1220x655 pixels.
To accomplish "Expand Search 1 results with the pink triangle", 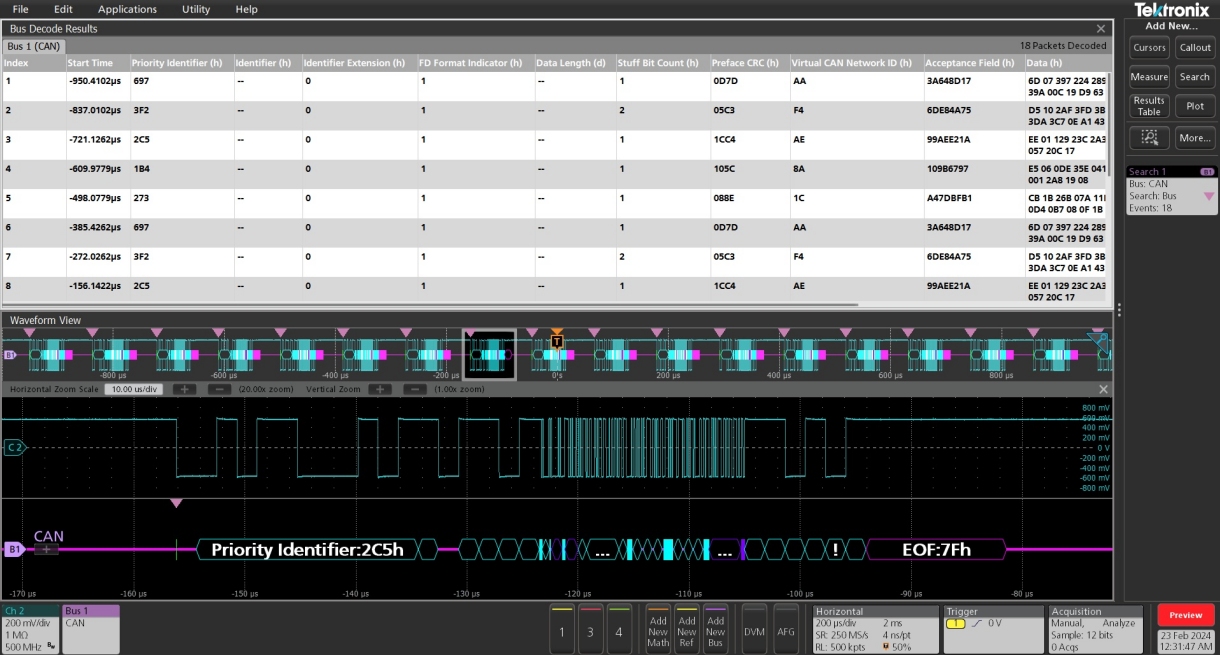I will (1209, 198).
